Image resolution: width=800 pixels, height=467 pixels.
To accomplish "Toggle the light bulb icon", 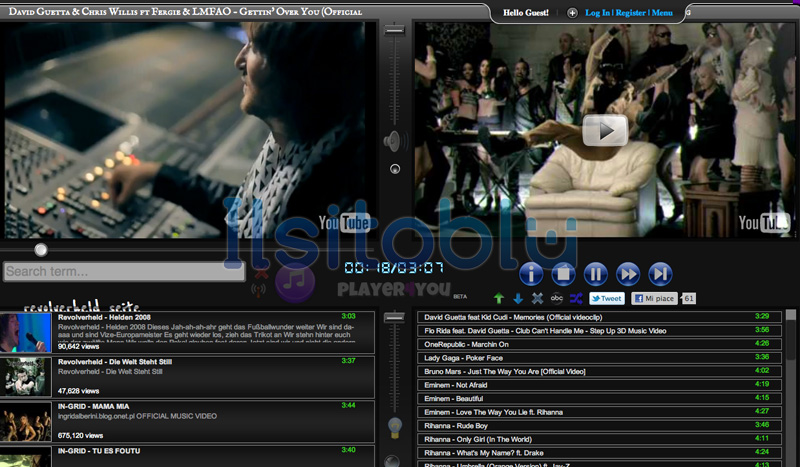I will click(x=395, y=428).
